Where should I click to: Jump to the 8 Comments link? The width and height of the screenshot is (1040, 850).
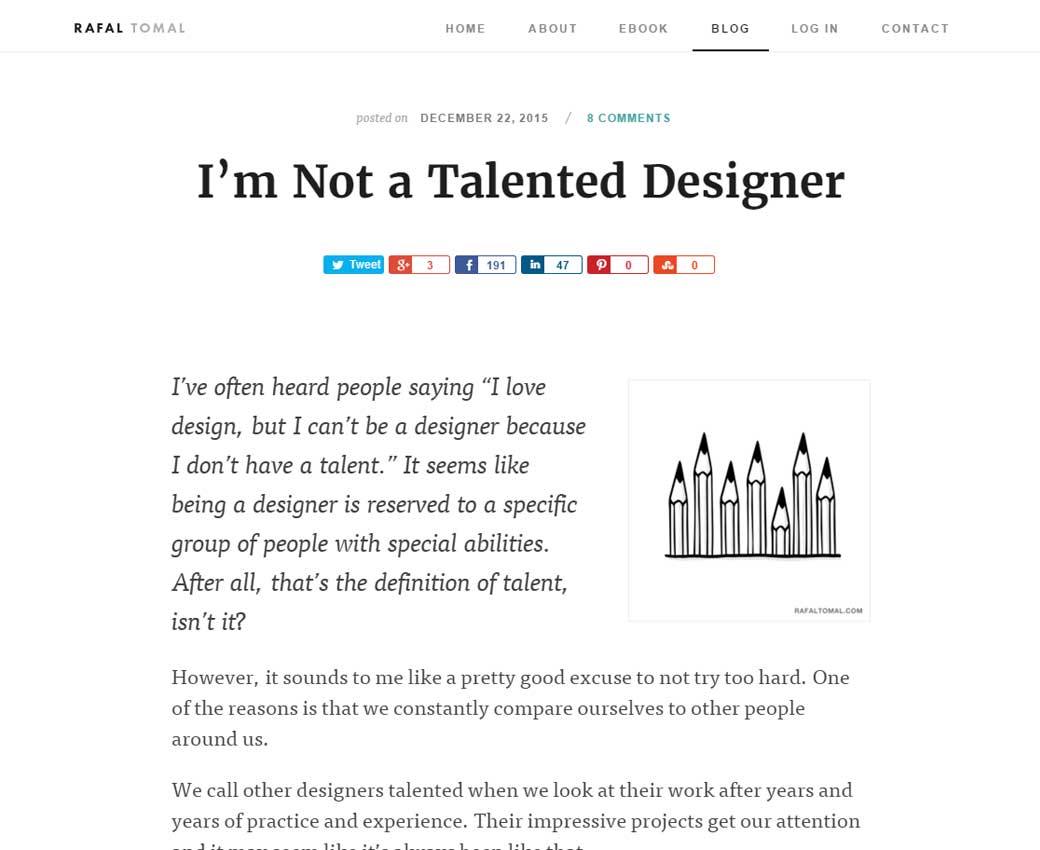[628, 118]
